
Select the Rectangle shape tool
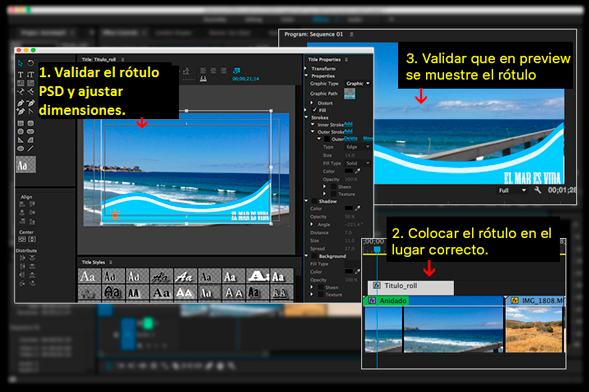pos(20,123)
